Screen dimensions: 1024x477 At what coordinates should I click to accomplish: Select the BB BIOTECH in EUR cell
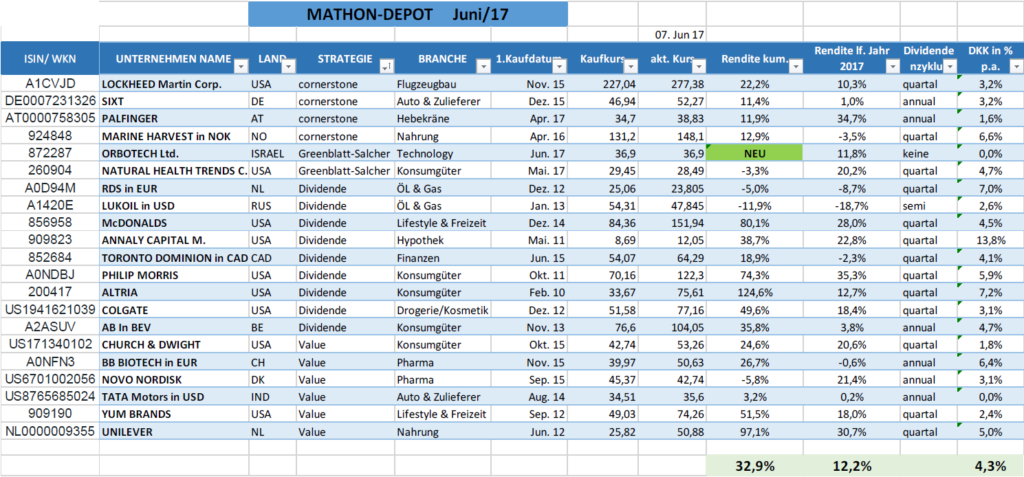point(174,362)
